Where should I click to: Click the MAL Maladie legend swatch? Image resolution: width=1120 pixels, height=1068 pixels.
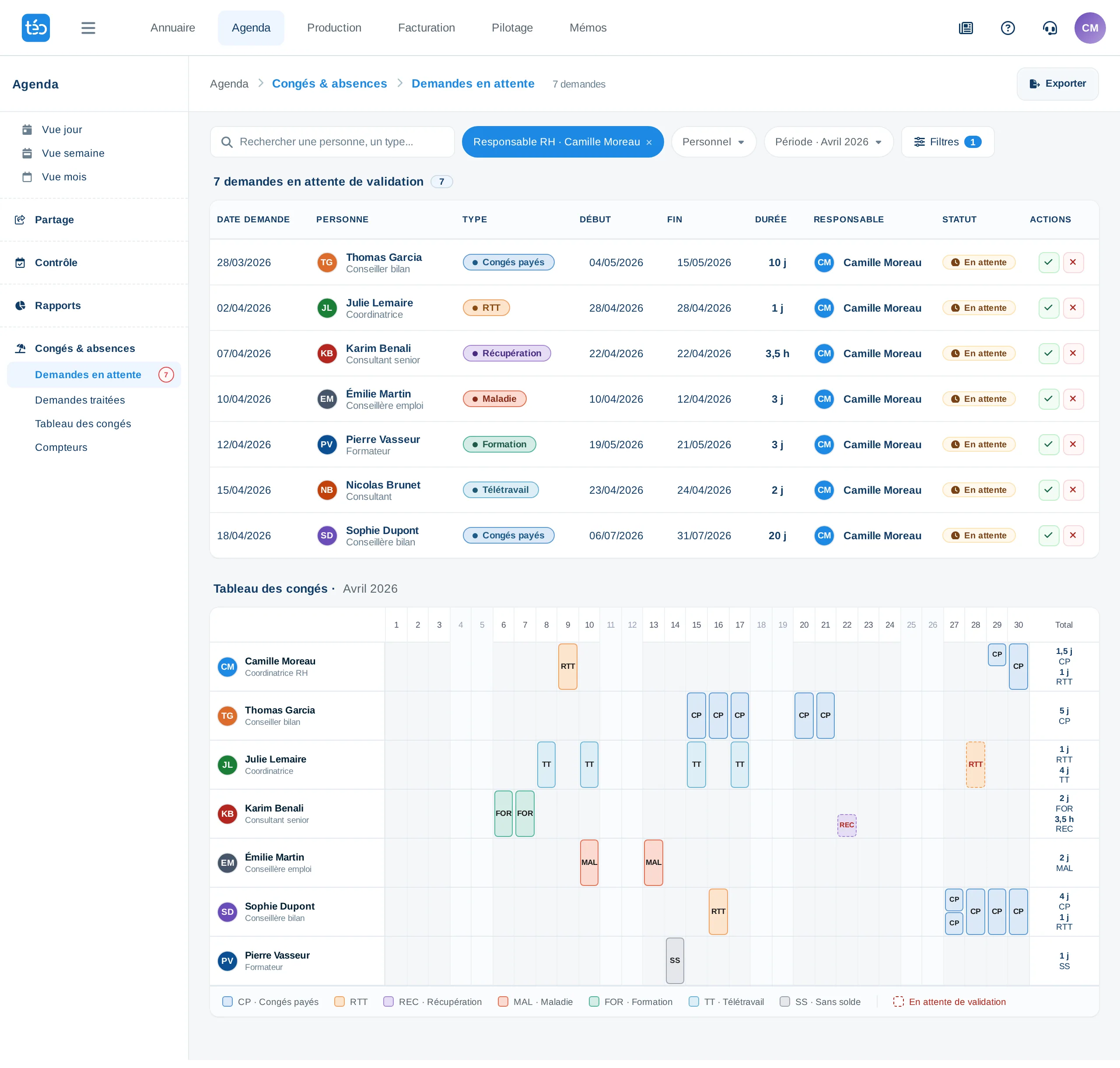coord(503,1002)
